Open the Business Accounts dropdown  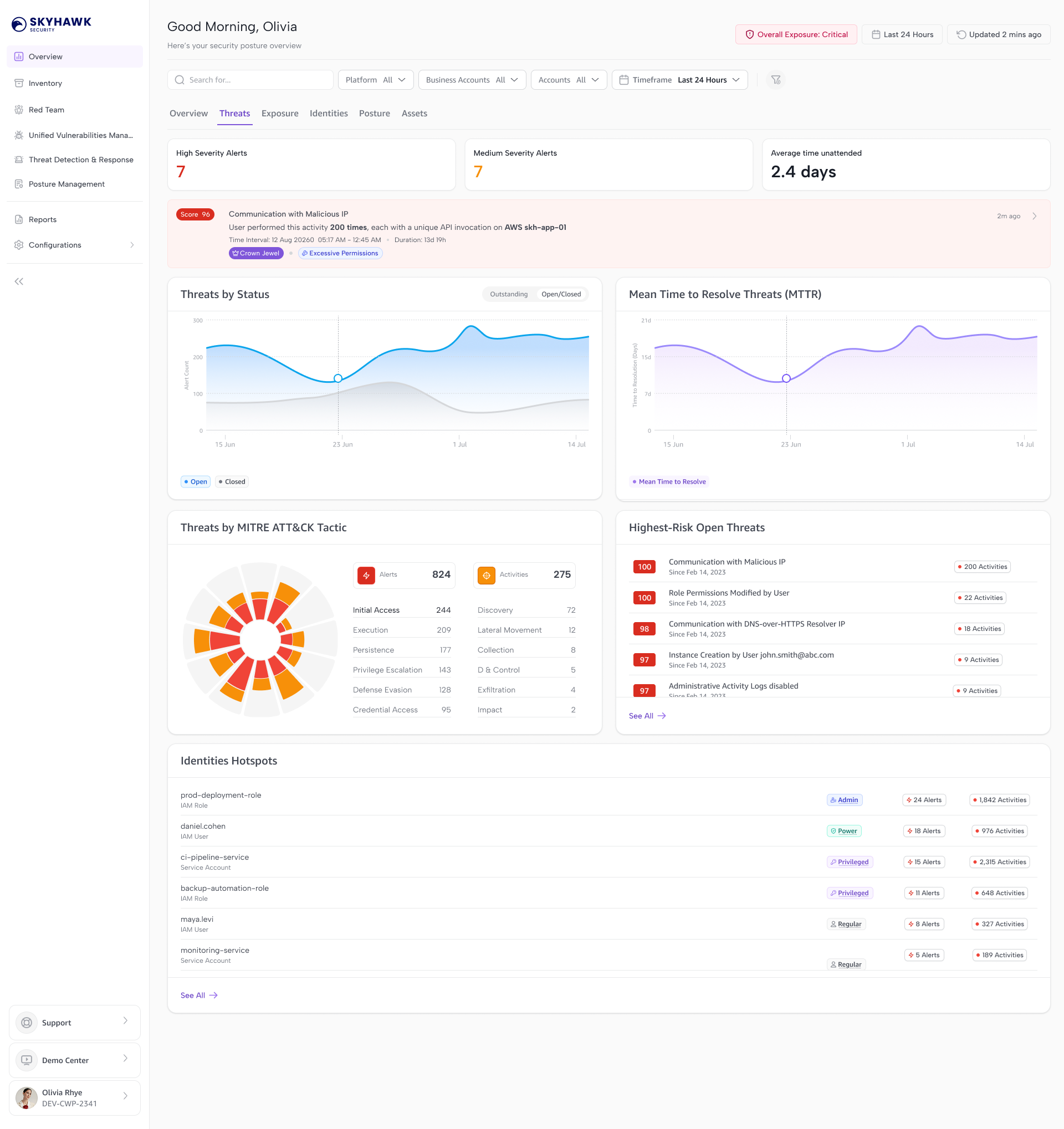pos(472,80)
